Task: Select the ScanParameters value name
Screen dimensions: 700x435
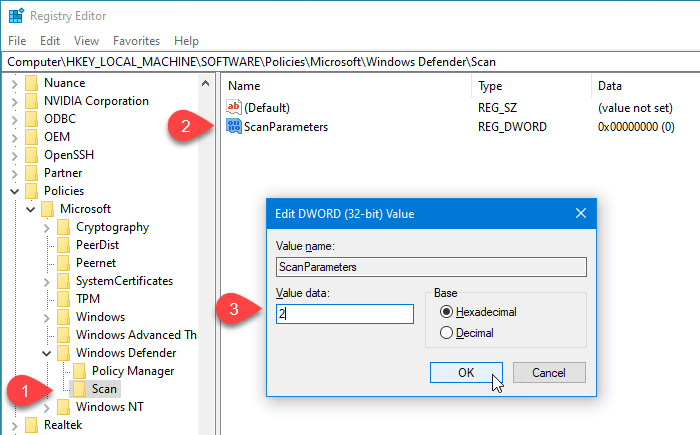Action: [x=286, y=127]
